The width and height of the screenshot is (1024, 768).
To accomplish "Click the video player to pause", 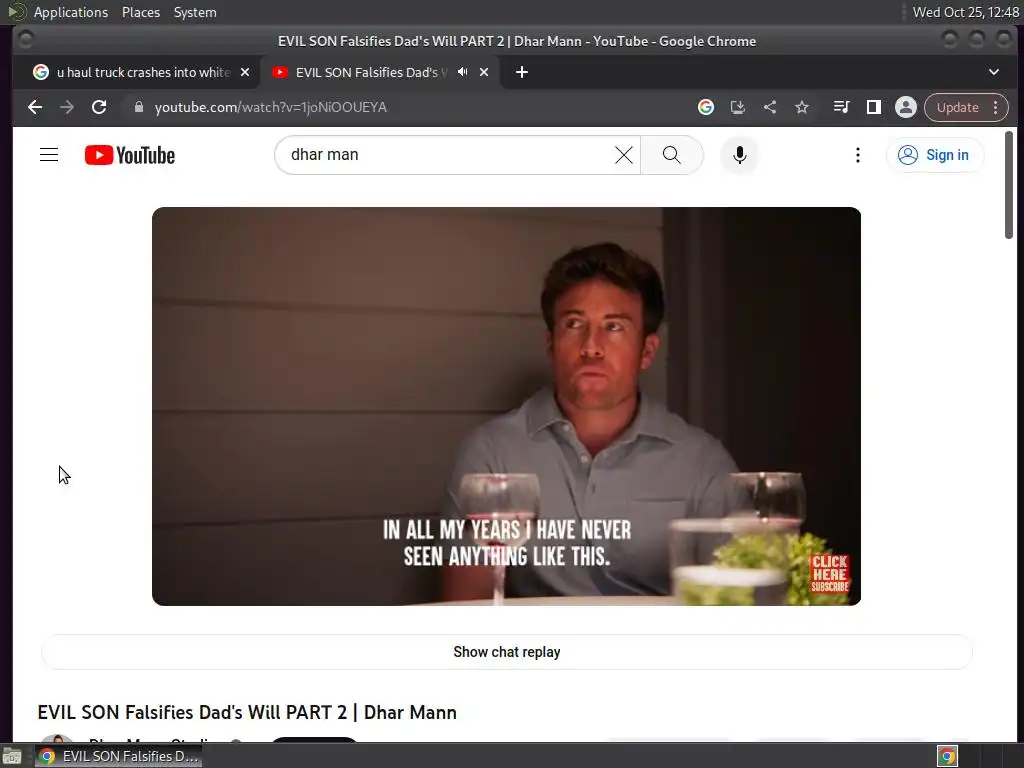I will click(506, 406).
